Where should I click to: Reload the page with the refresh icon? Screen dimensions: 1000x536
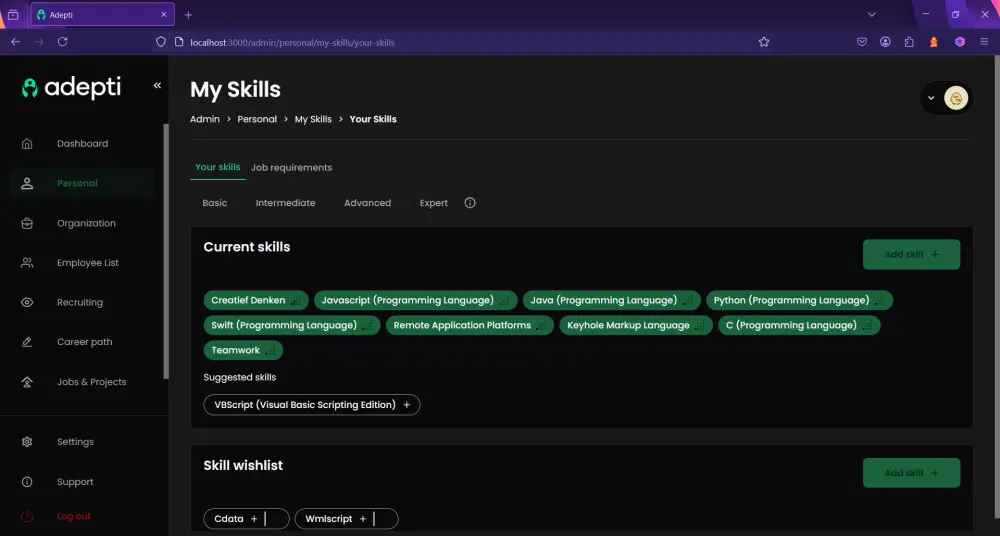click(x=62, y=41)
